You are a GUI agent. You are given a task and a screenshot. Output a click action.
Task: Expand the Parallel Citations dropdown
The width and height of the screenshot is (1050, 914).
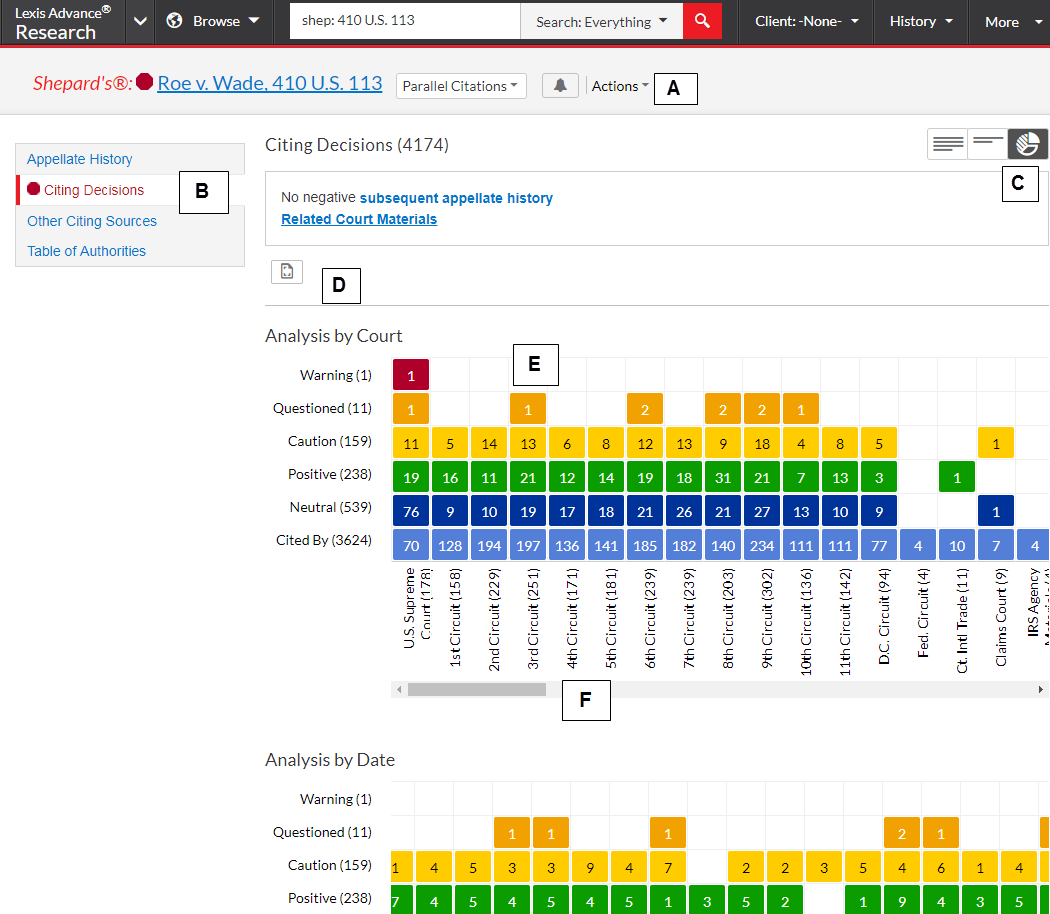(x=461, y=86)
